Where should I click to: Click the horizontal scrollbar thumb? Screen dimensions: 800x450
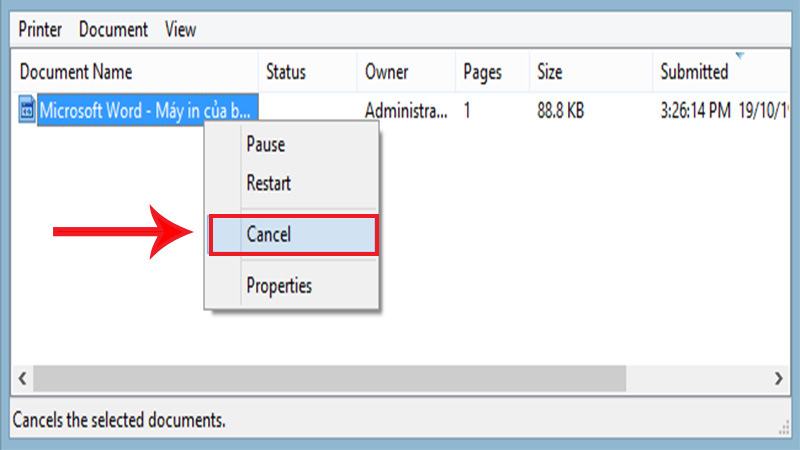[x=330, y=379]
